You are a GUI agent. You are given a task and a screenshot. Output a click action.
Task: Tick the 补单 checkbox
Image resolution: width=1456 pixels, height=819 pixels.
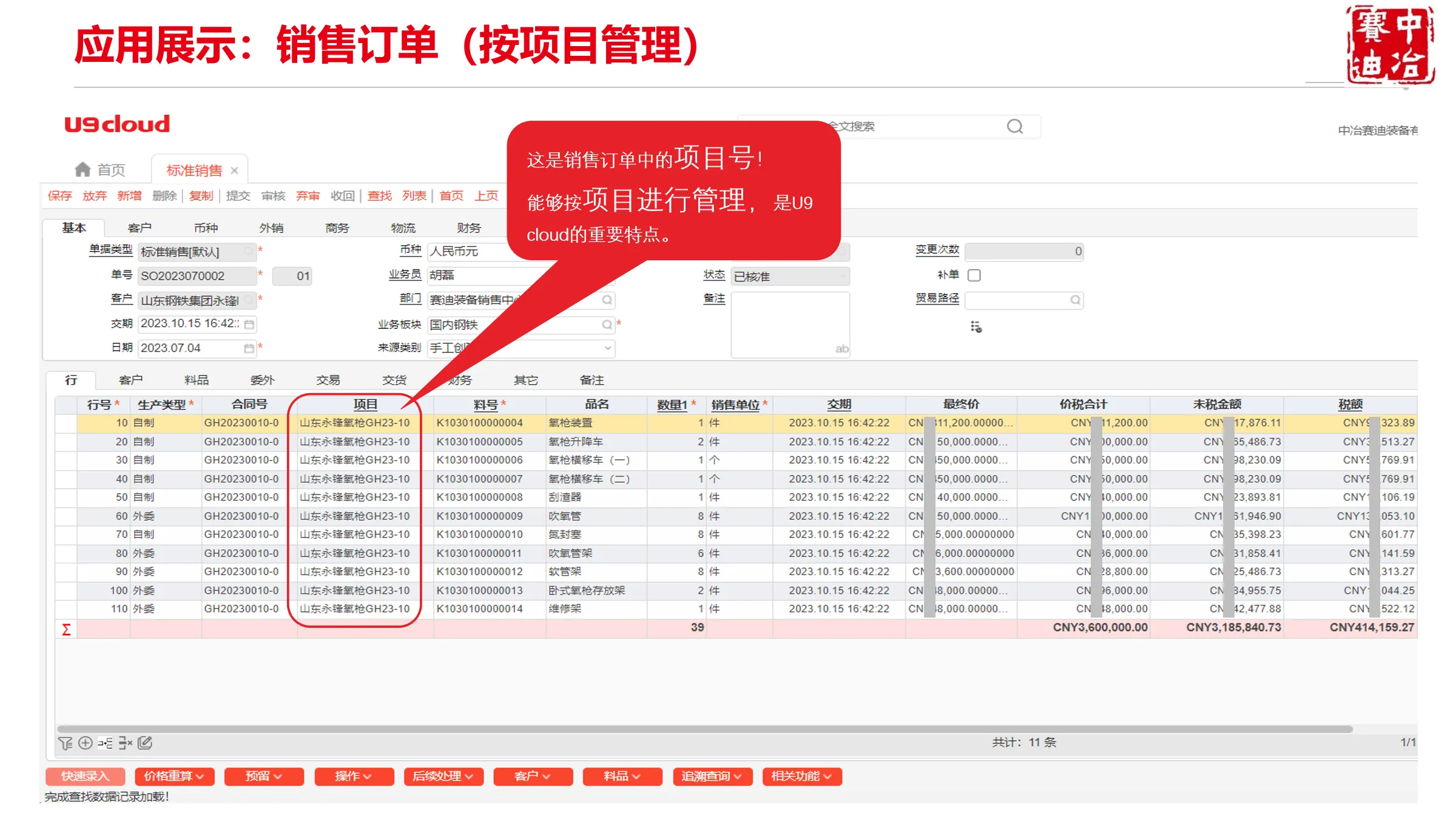pyautogui.click(x=974, y=275)
